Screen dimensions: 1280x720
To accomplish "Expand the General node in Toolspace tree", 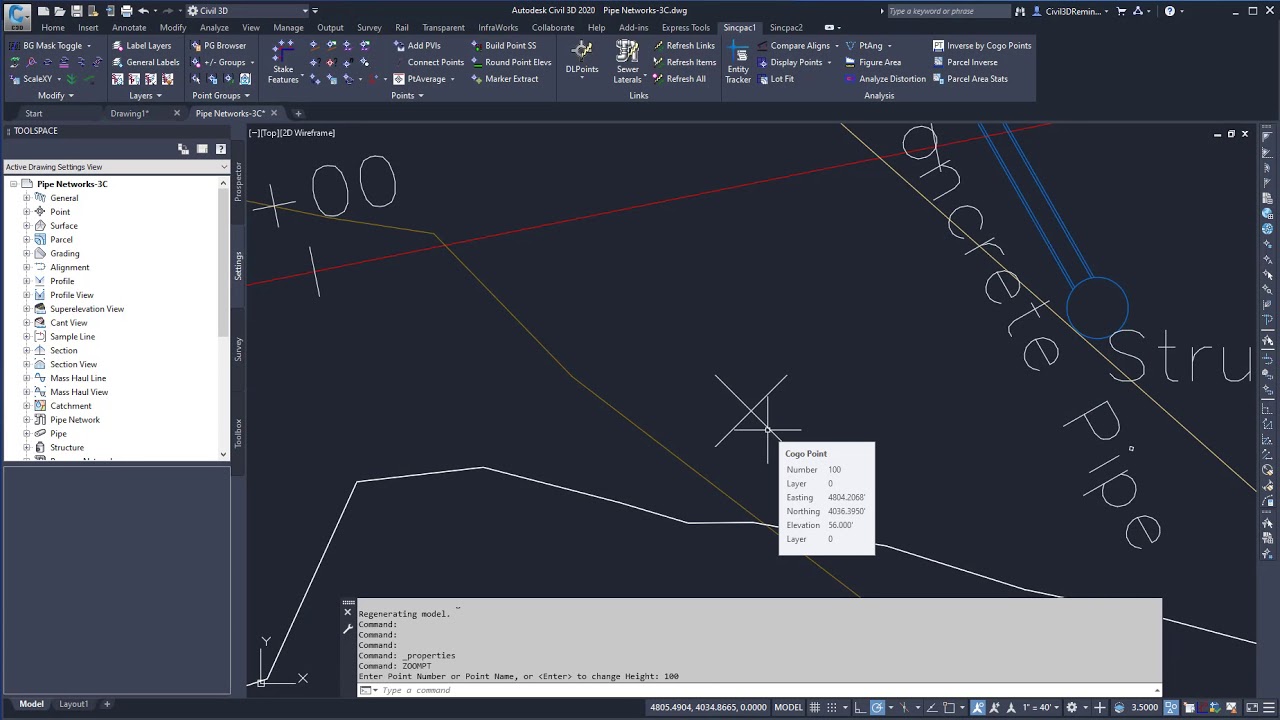I will tap(27, 198).
